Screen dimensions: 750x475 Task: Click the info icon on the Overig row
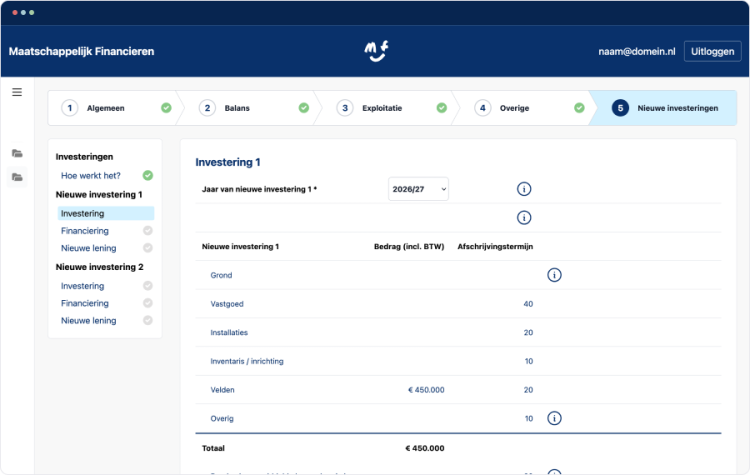click(554, 418)
